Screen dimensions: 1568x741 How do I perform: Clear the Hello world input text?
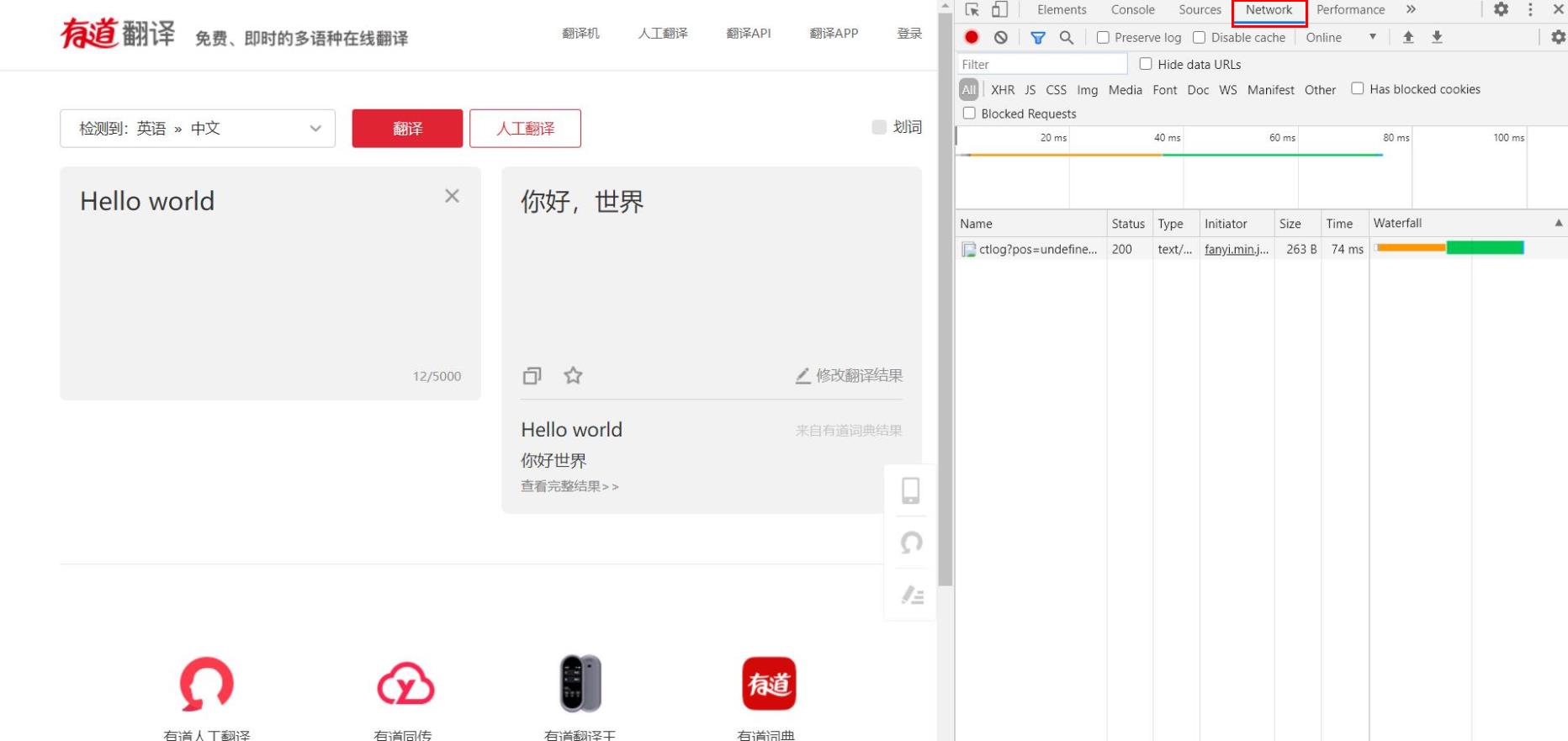point(453,196)
